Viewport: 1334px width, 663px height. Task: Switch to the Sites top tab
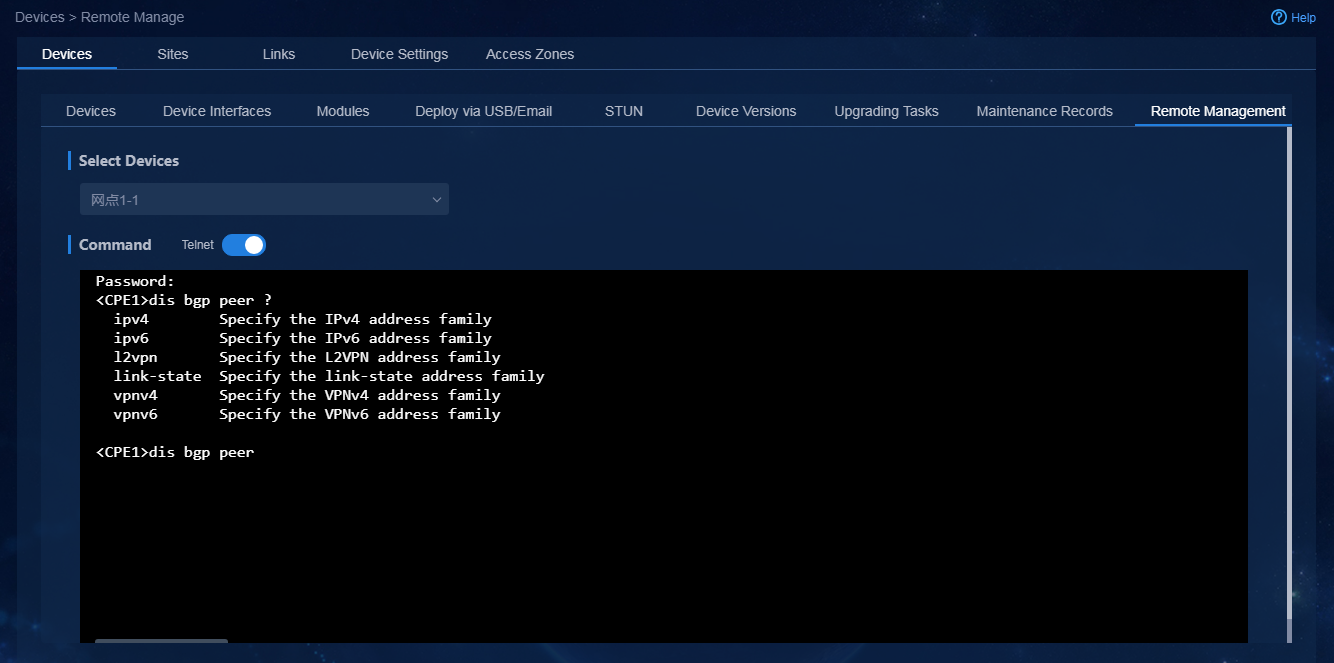click(173, 54)
